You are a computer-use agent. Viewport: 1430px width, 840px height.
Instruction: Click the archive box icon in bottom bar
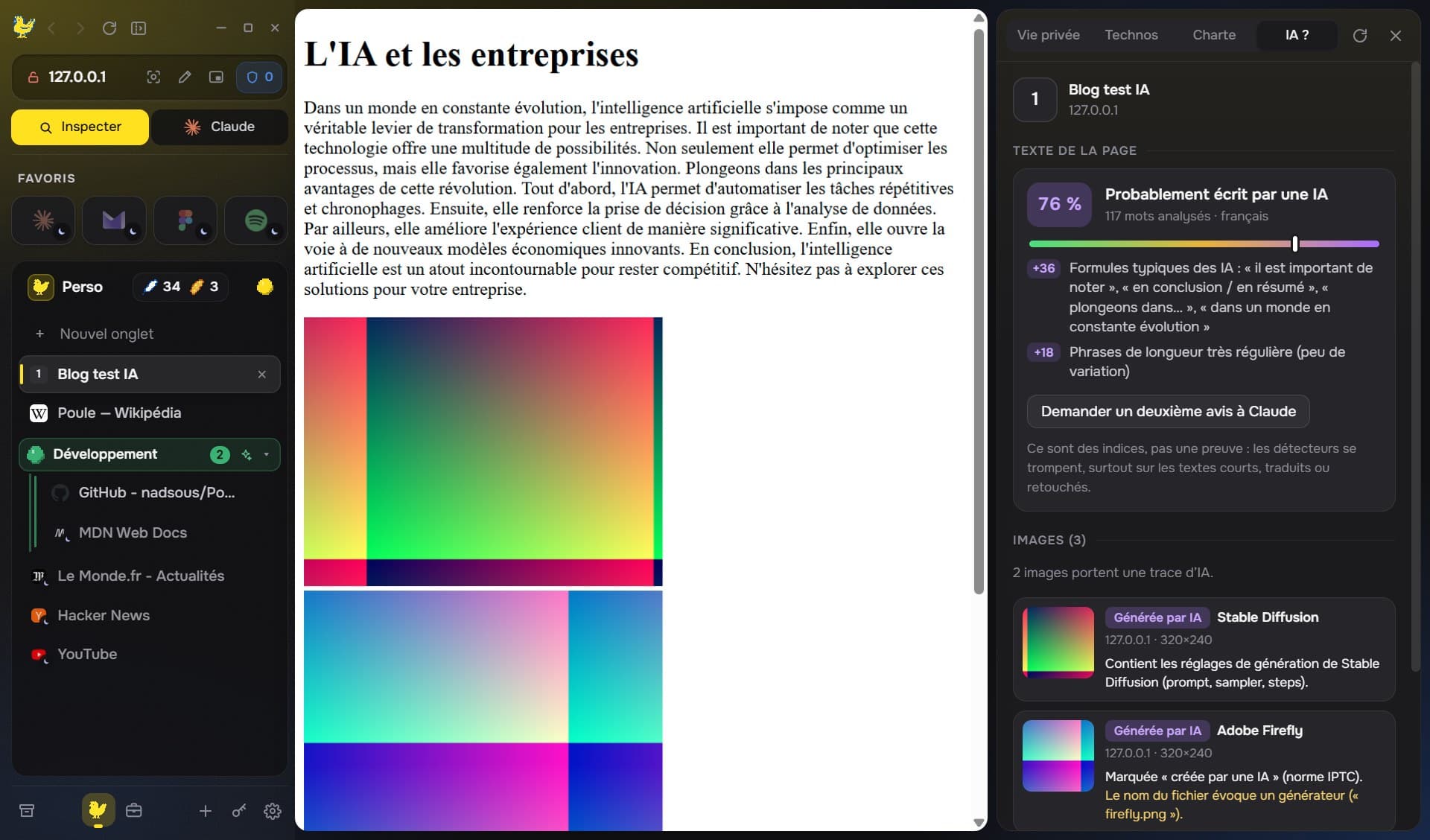point(27,811)
